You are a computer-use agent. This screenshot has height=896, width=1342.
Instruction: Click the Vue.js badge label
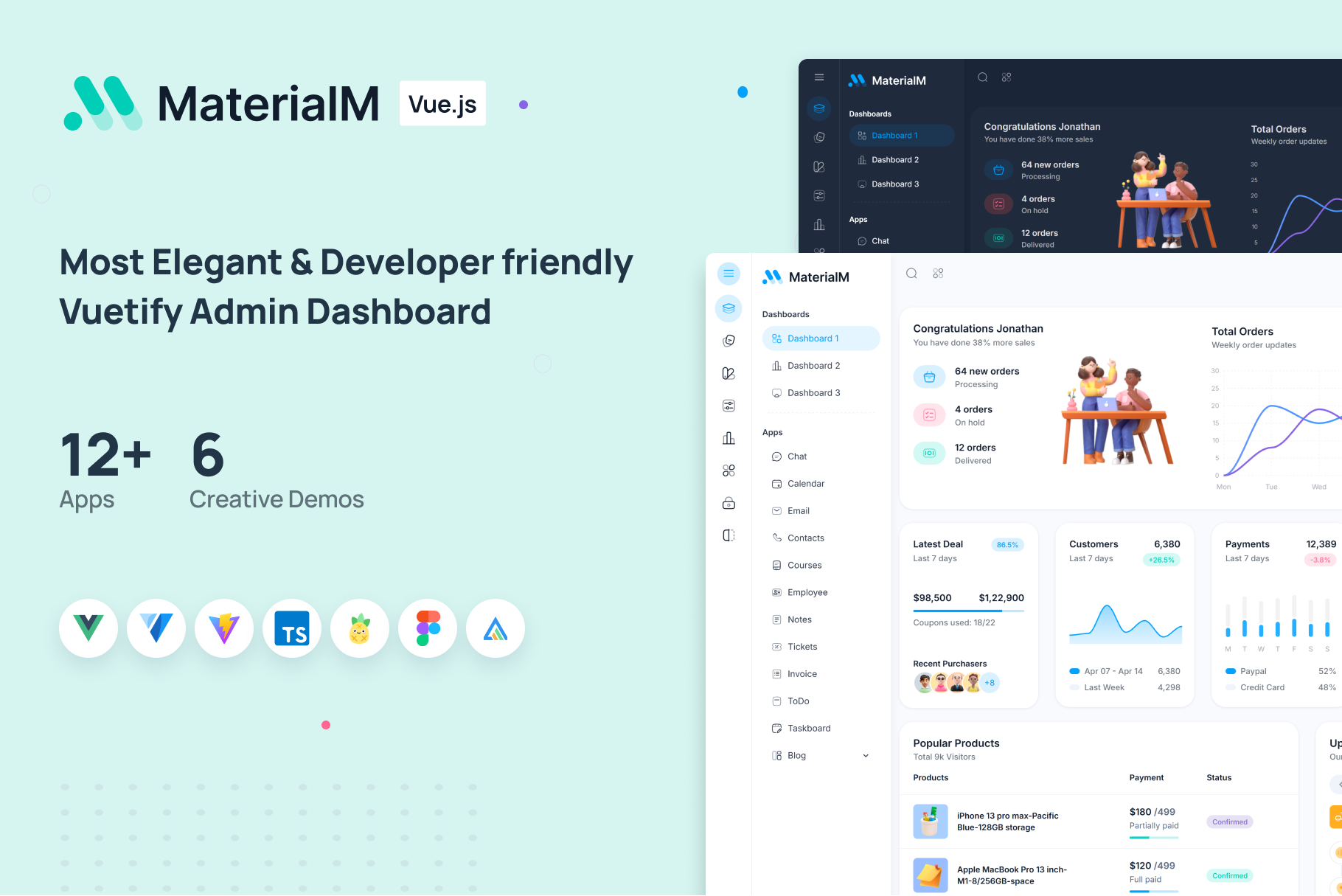point(442,104)
